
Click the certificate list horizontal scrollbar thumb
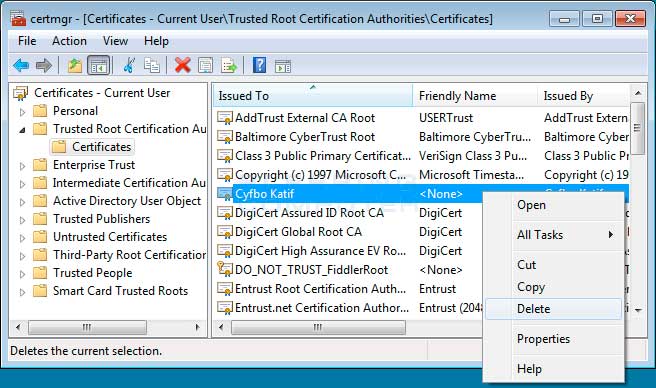click(318, 327)
